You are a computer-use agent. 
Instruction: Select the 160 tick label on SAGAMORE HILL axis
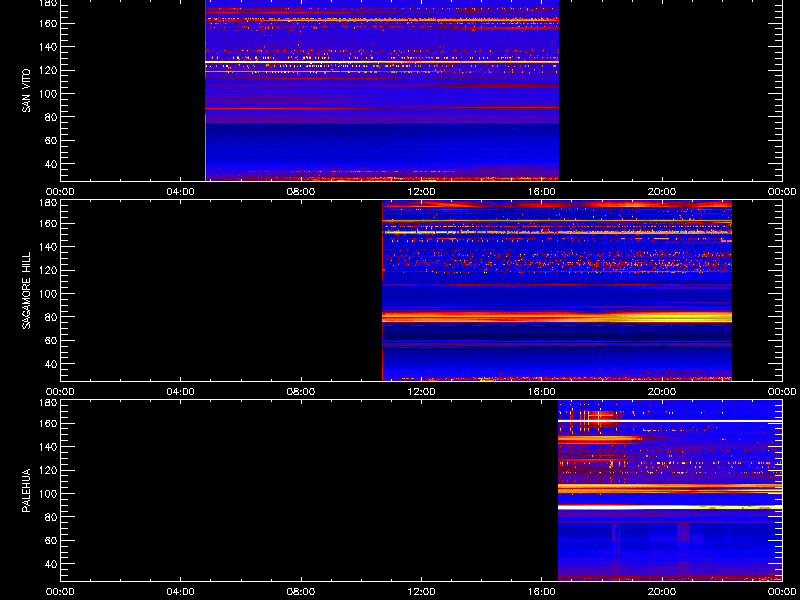[50, 223]
